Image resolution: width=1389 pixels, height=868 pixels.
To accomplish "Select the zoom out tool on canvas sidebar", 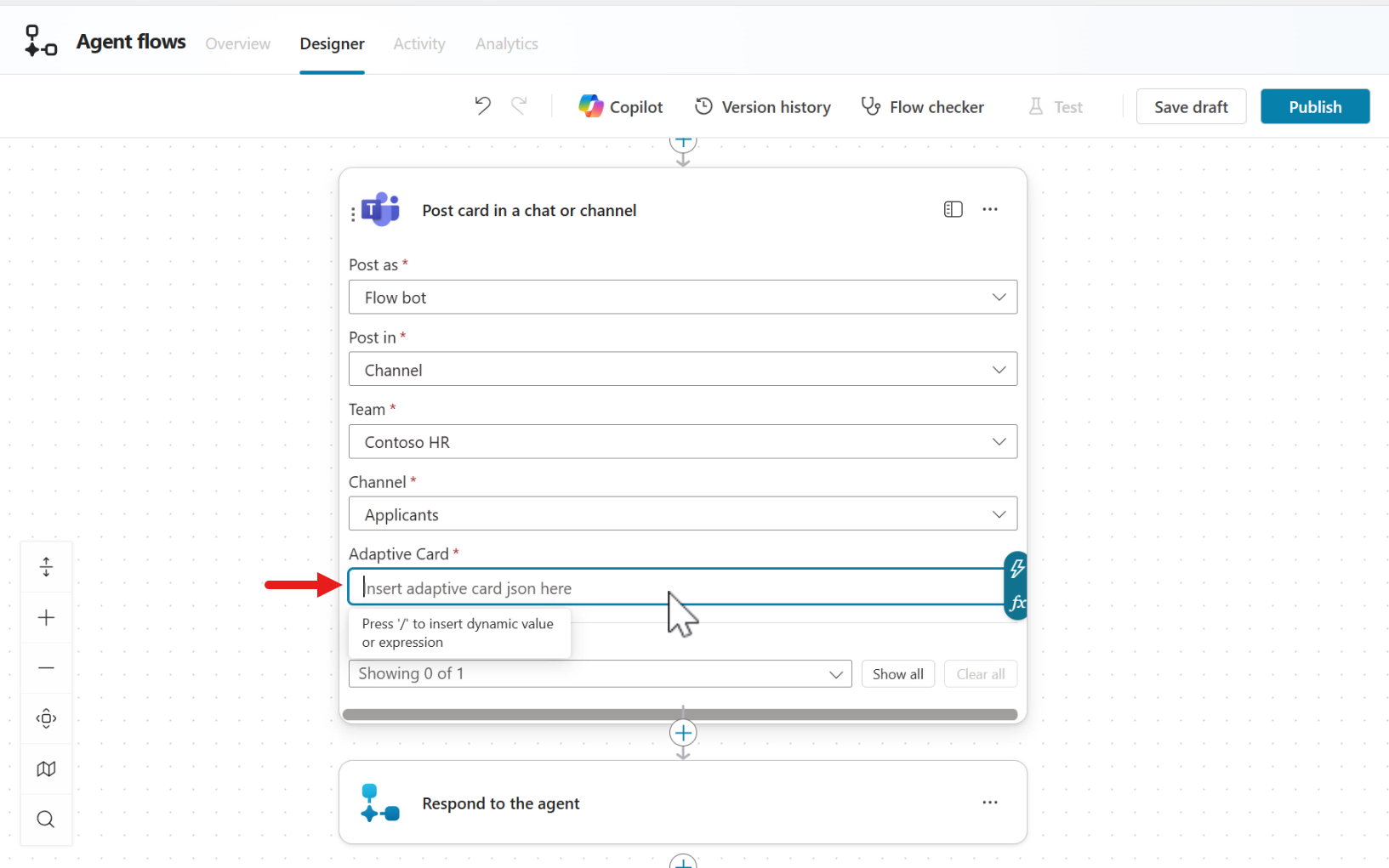I will [x=46, y=668].
